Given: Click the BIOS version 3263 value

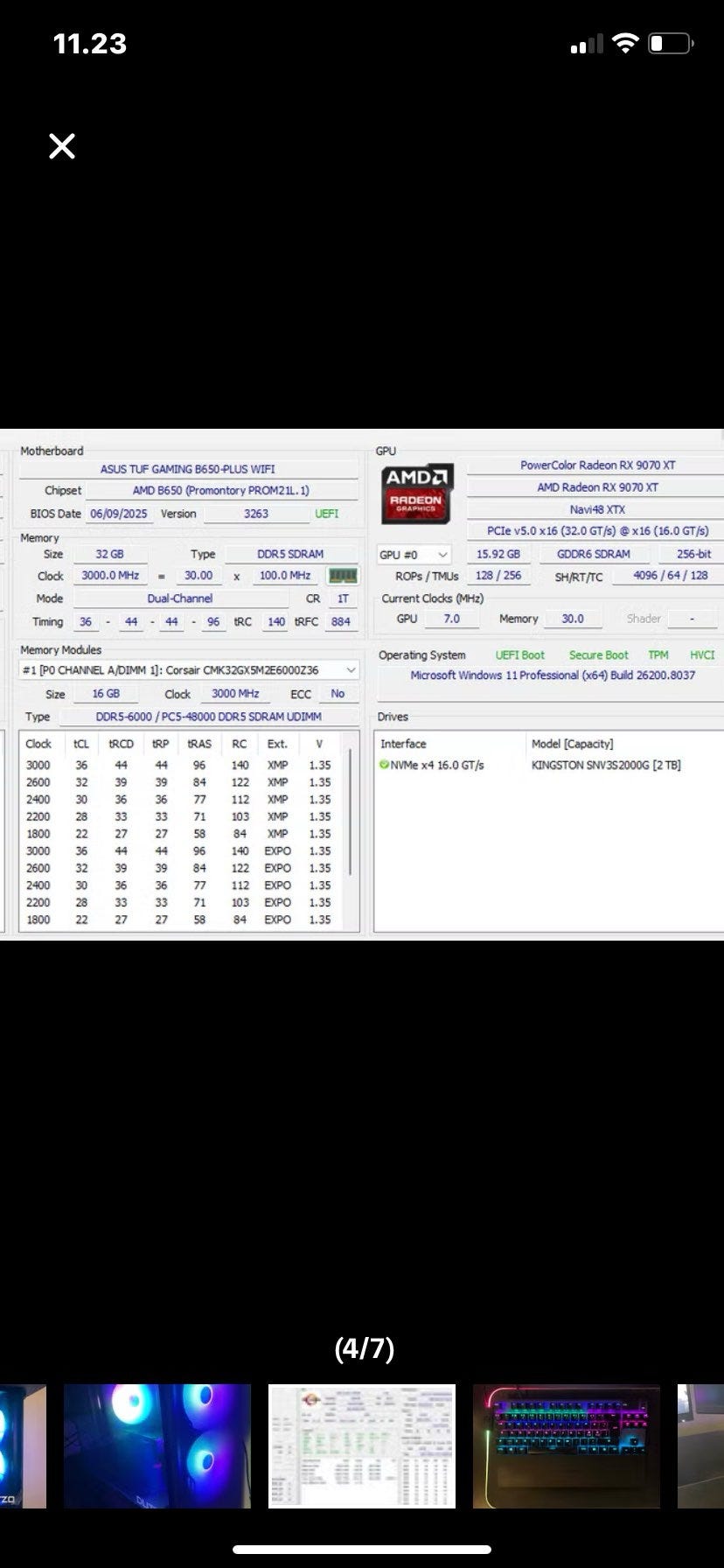Looking at the screenshot, I should (x=256, y=514).
